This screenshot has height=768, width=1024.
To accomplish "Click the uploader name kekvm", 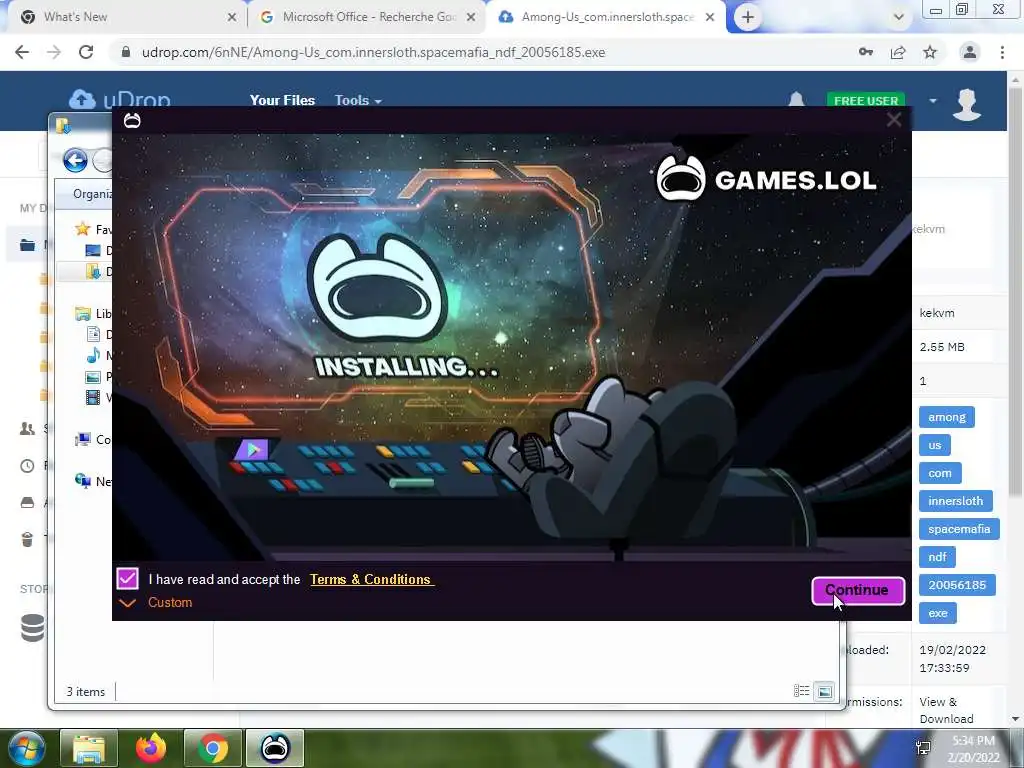I will [x=936, y=313].
